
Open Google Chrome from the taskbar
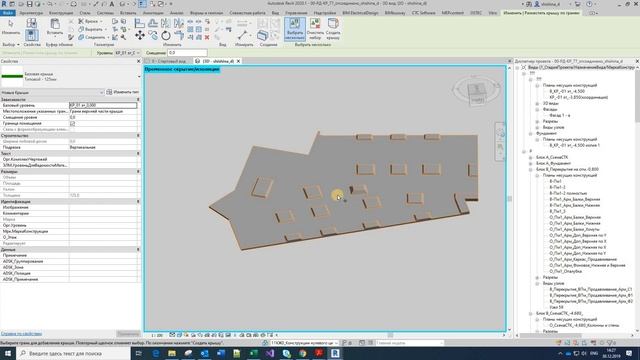click(x=302, y=353)
